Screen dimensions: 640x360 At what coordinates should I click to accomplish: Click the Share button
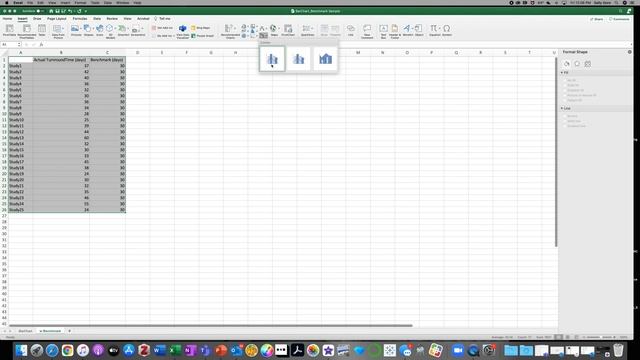[x=596, y=19]
